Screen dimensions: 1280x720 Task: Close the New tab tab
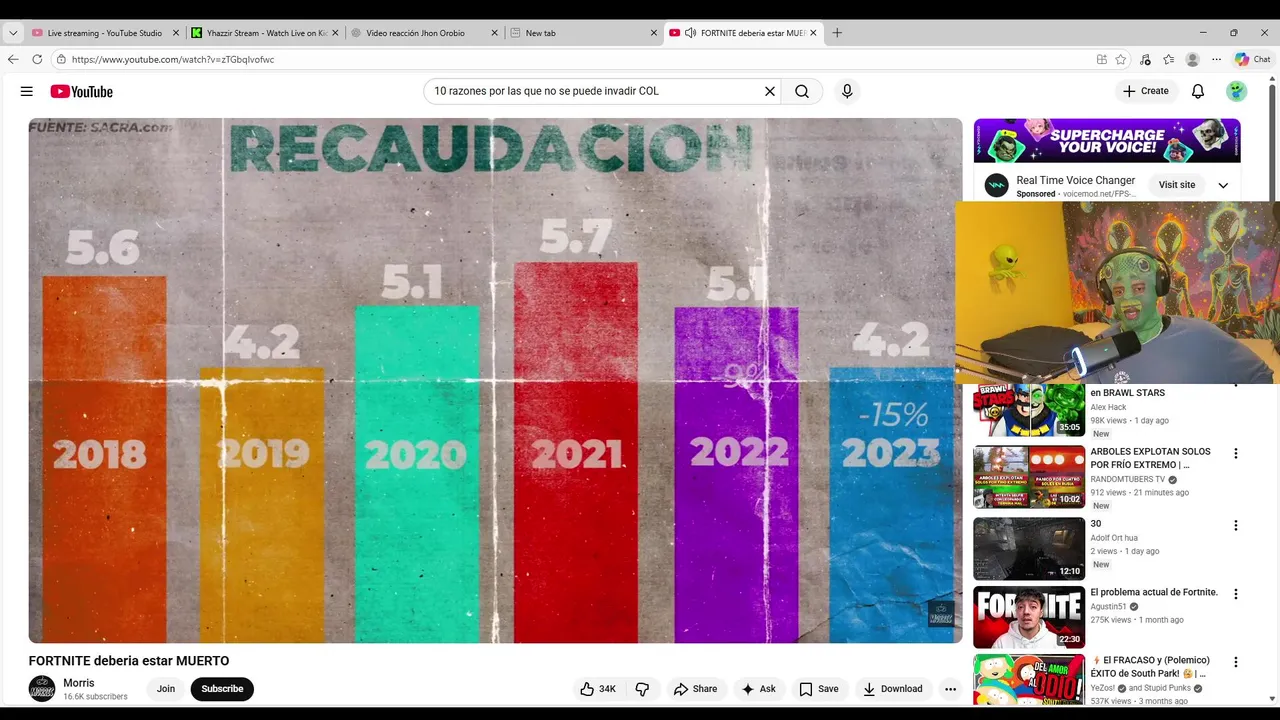click(x=654, y=33)
